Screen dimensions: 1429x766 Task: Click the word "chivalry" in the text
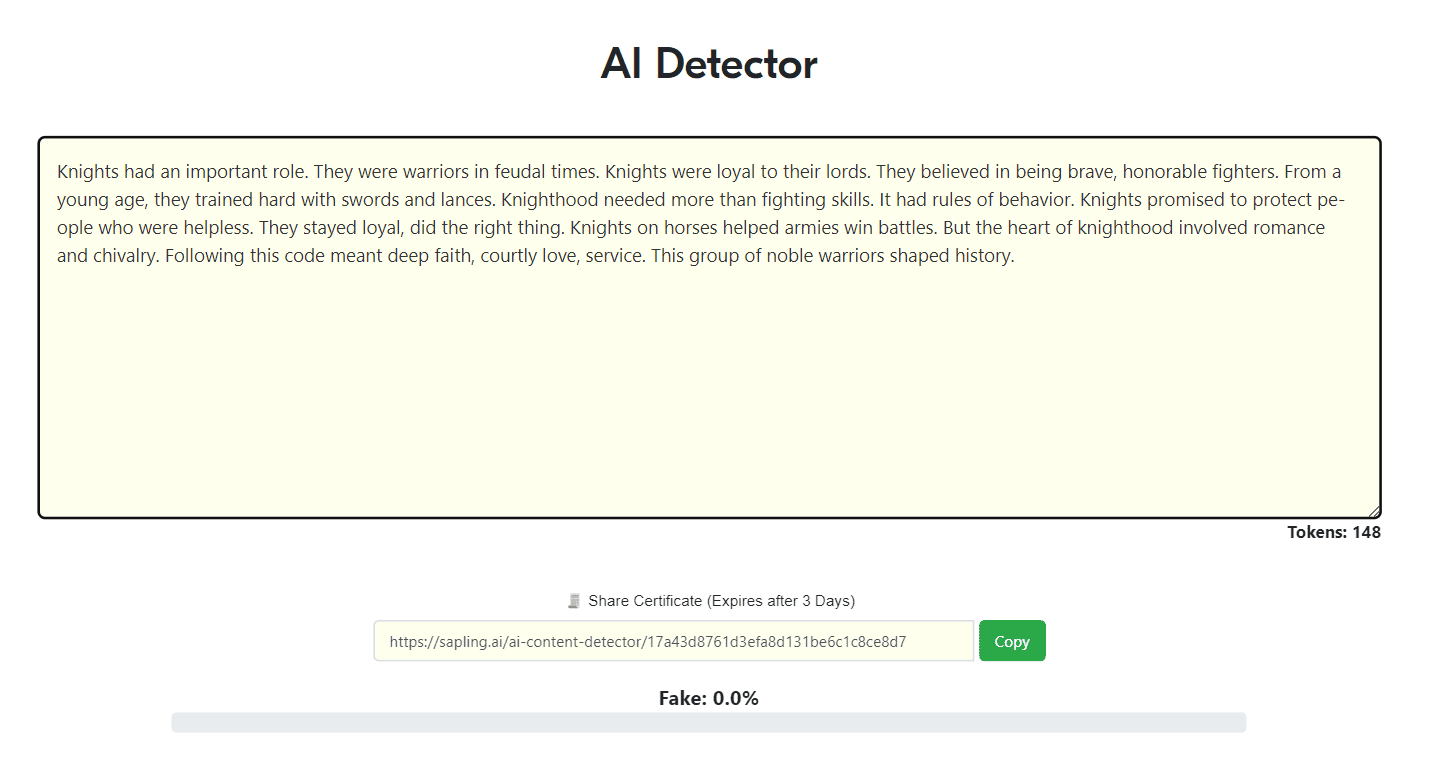point(125,256)
